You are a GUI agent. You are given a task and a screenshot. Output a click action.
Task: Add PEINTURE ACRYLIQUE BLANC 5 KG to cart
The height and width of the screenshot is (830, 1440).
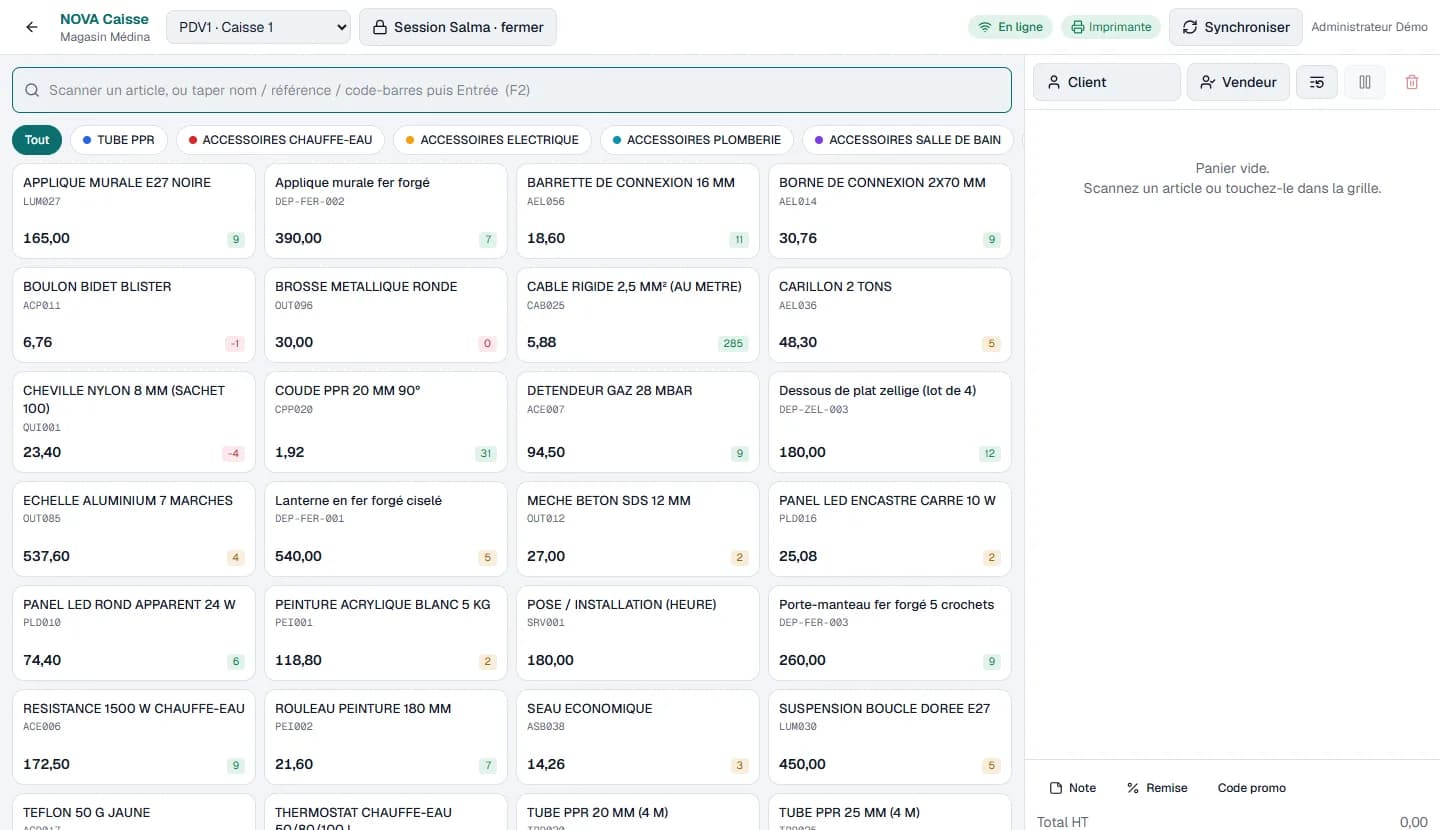(386, 633)
